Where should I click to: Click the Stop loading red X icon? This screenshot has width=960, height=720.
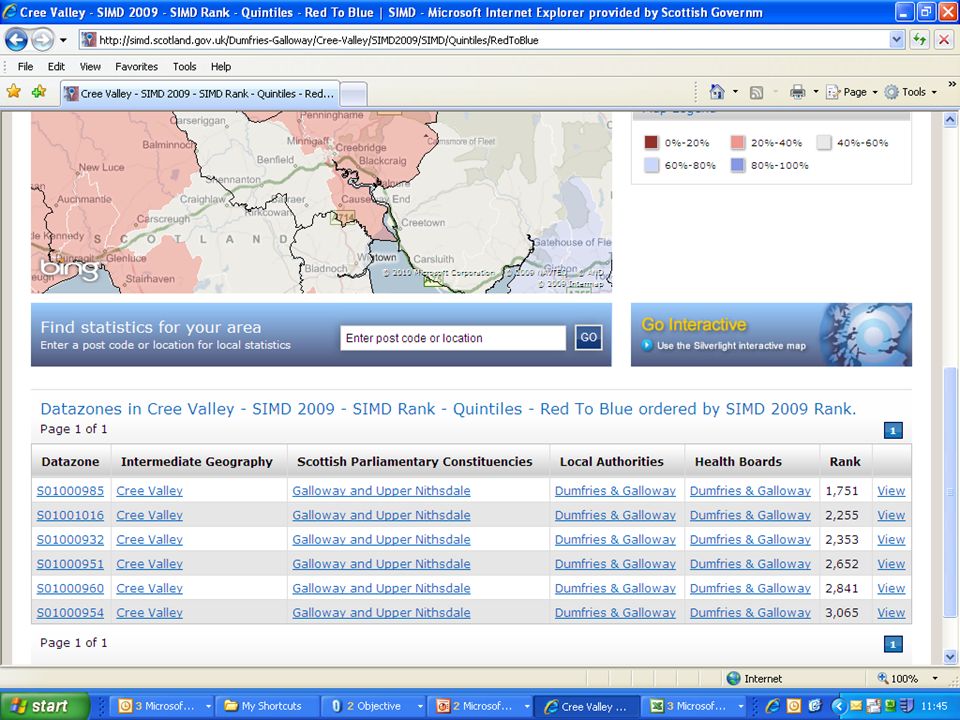[x=943, y=40]
